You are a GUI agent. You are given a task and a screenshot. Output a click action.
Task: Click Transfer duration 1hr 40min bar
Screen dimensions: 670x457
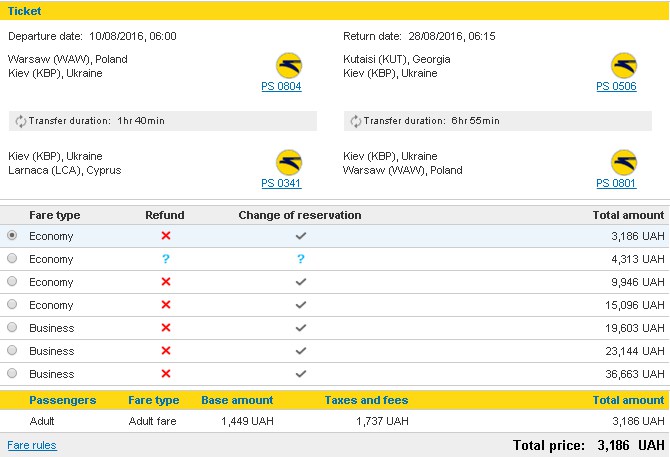(163, 121)
